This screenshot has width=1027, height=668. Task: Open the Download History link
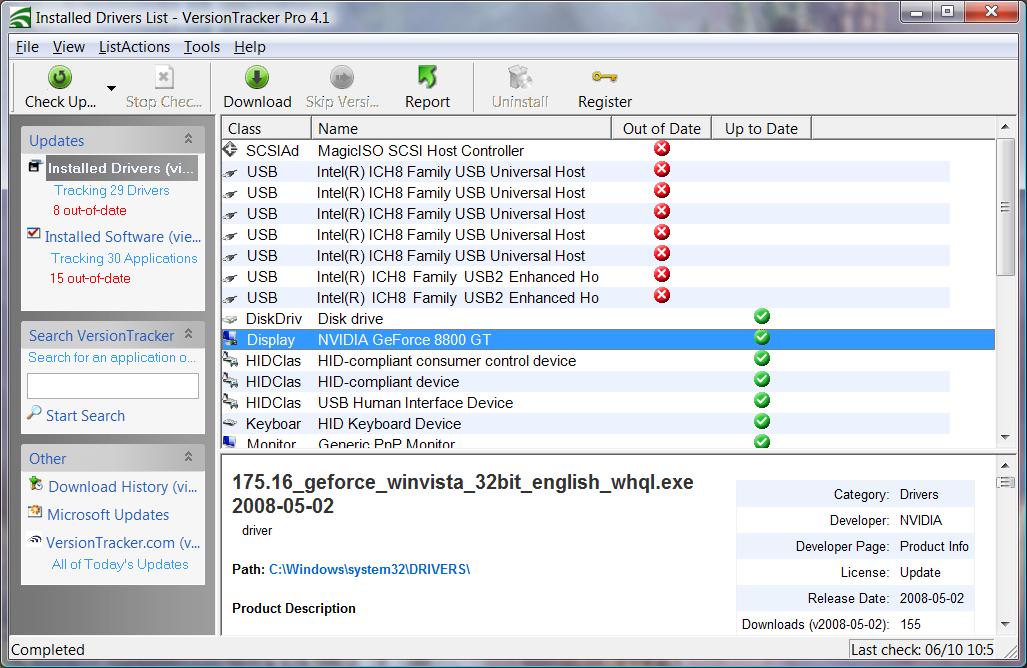click(x=122, y=487)
